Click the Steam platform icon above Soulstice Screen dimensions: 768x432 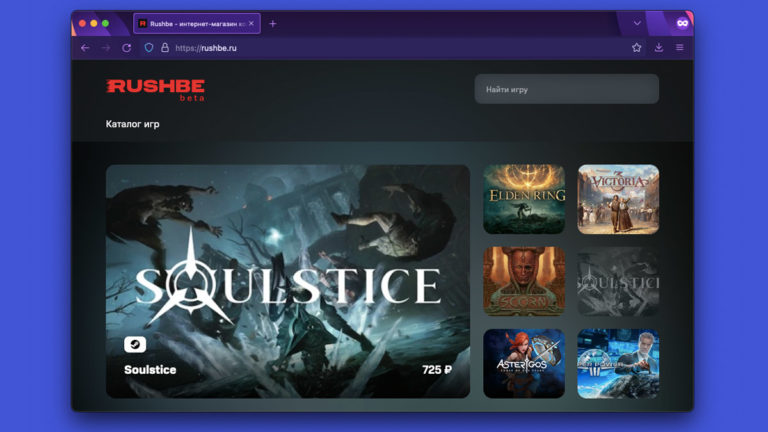pyautogui.click(x=135, y=344)
